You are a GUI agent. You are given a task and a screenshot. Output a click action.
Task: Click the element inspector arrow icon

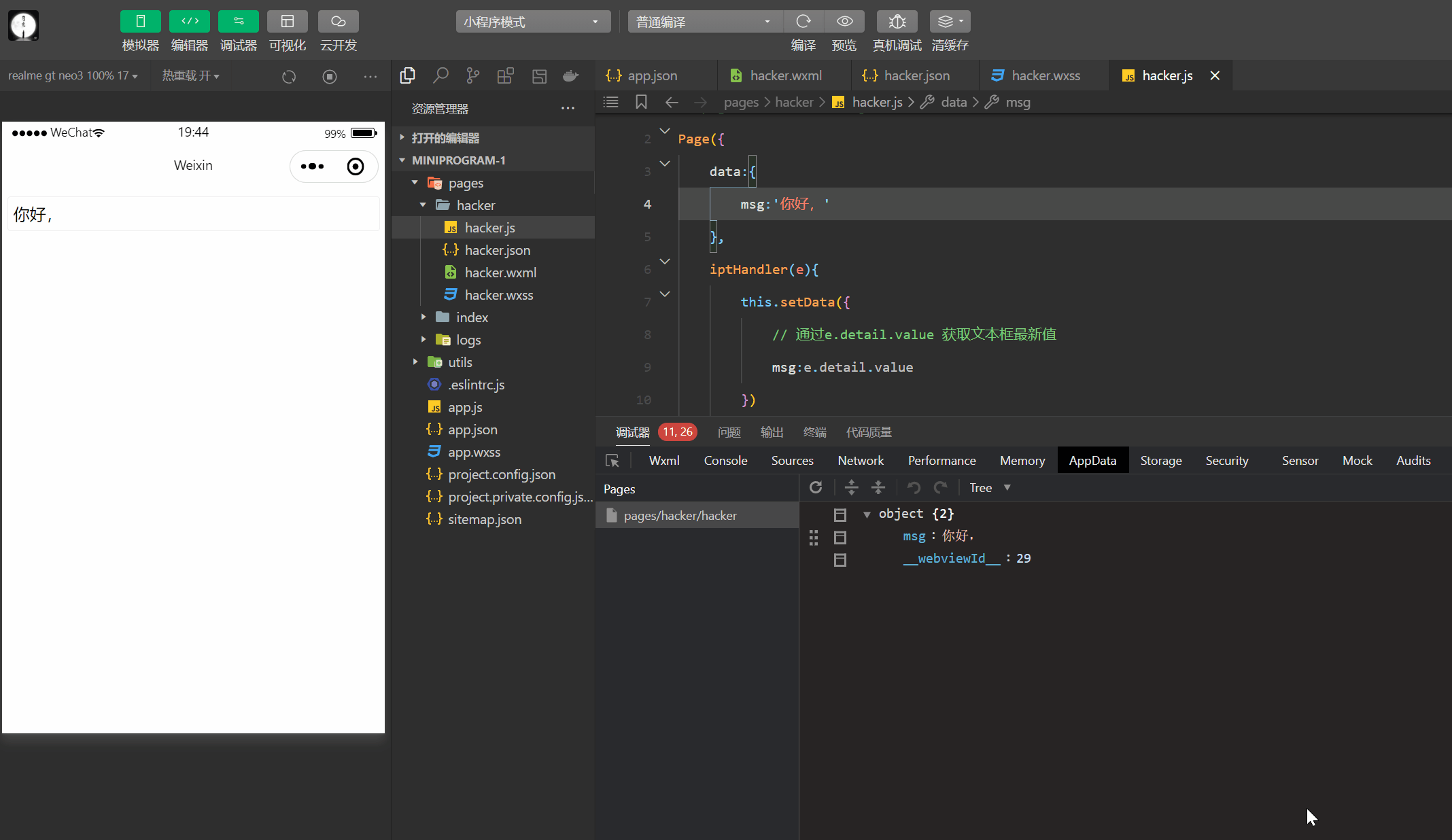tap(612, 461)
